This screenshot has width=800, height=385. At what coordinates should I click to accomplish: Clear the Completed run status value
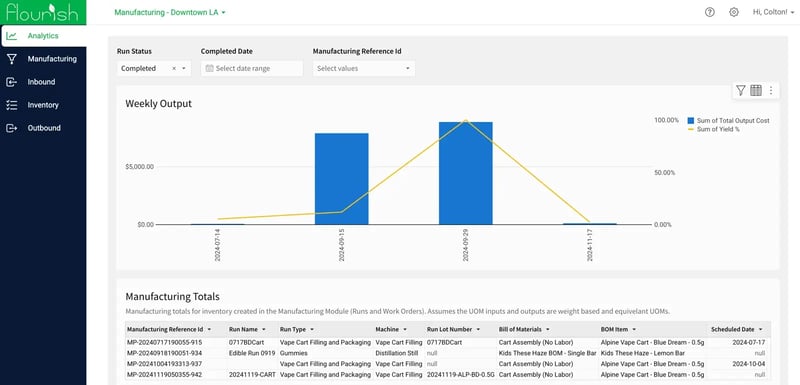[x=174, y=68]
